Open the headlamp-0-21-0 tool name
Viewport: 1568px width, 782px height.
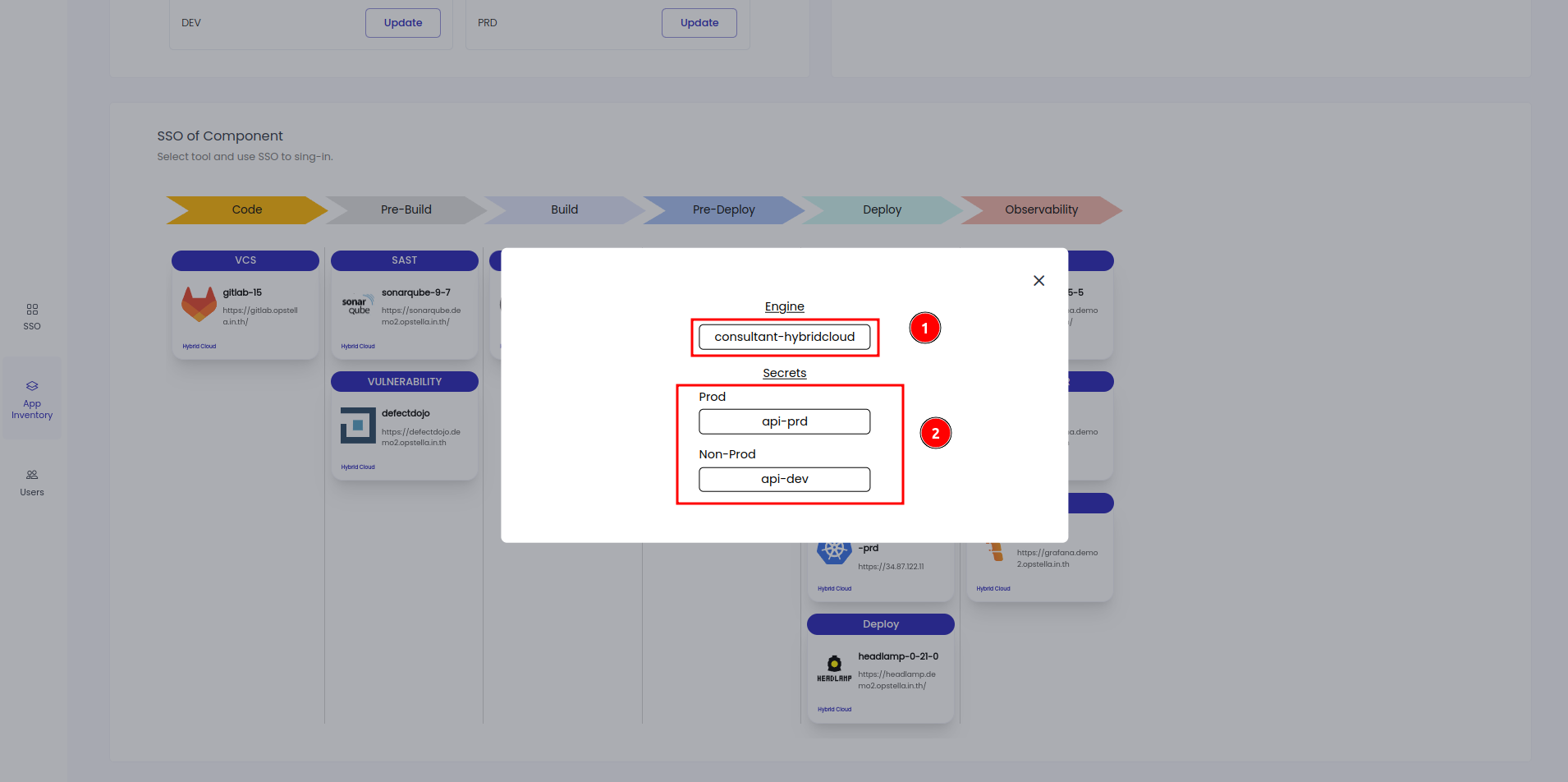click(898, 656)
